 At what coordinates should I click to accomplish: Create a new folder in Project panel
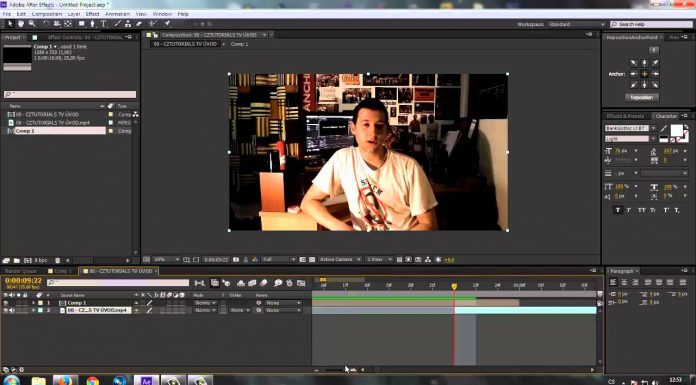pyautogui.click(x=17, y=260)
